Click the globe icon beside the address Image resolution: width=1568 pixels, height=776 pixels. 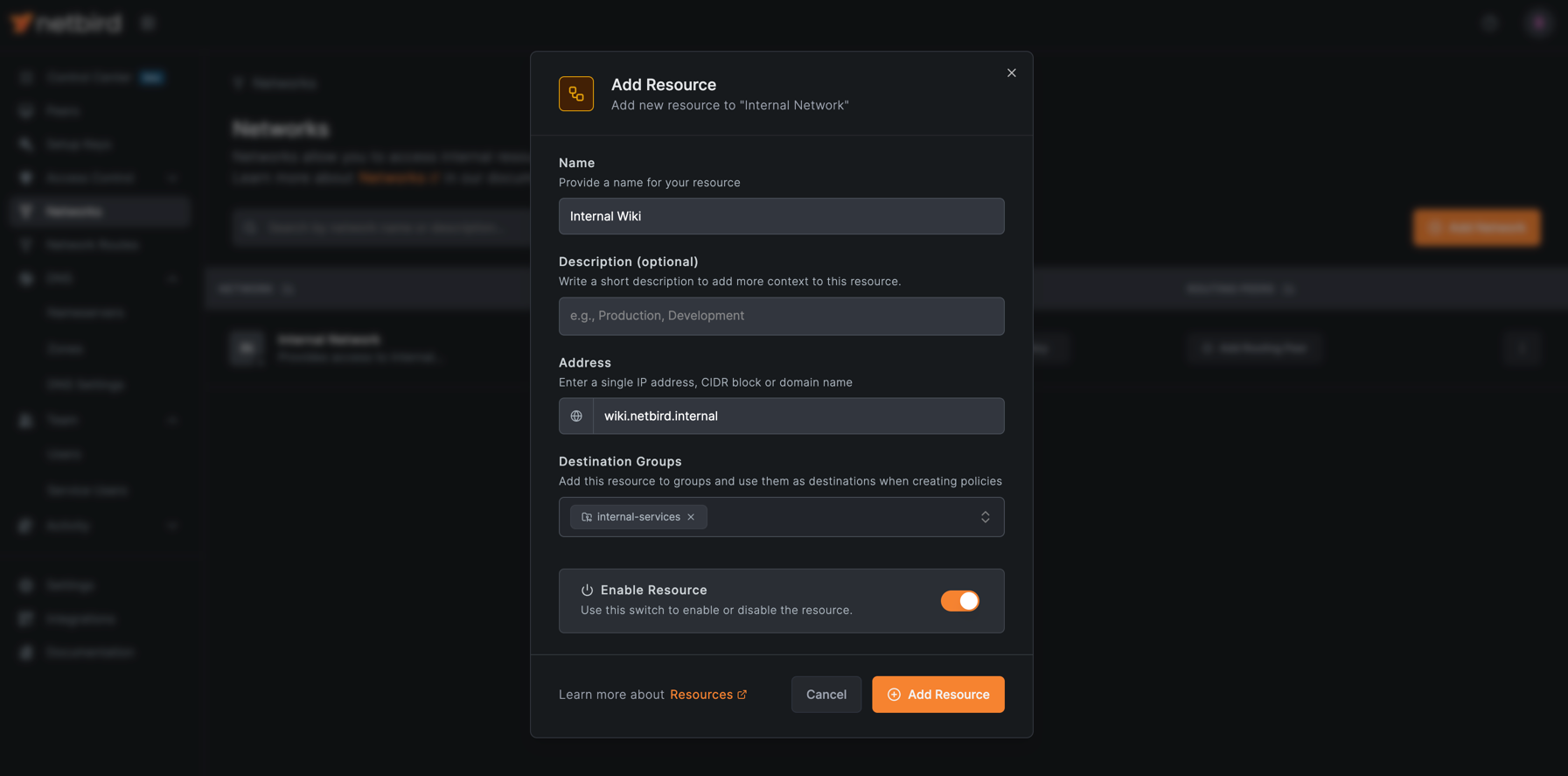click(576, 416)
